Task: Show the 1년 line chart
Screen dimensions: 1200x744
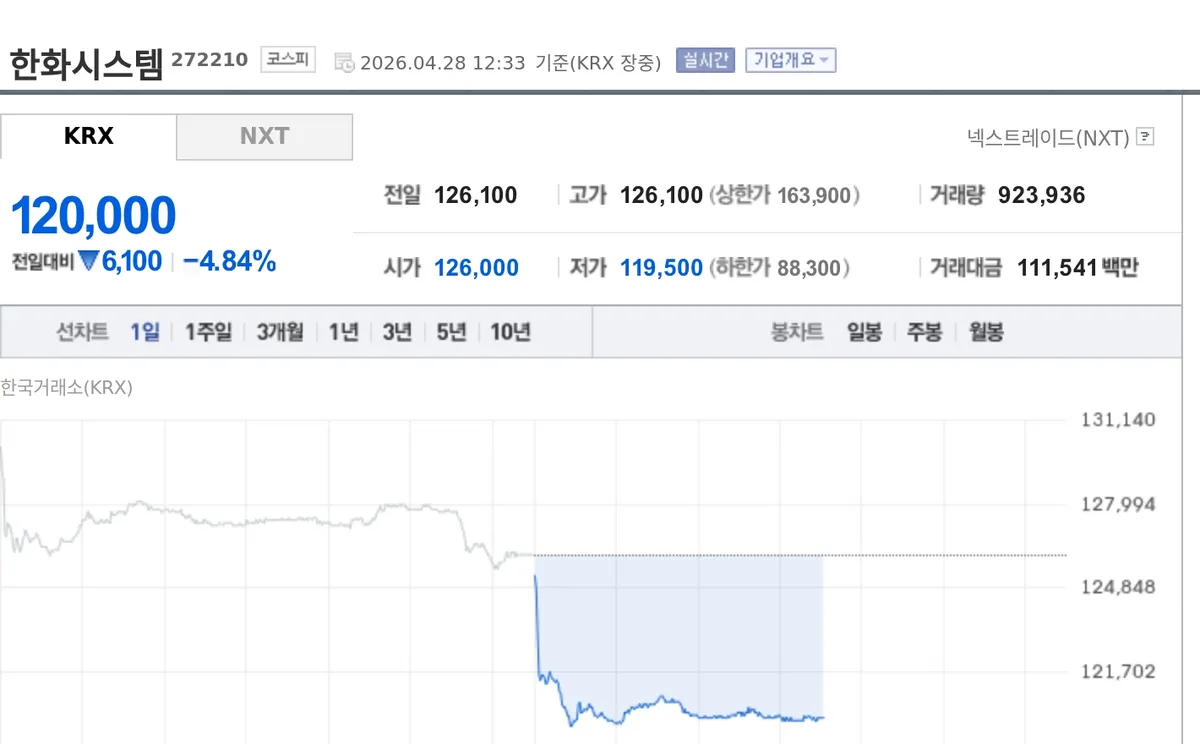Action: [x=344, y=332]
